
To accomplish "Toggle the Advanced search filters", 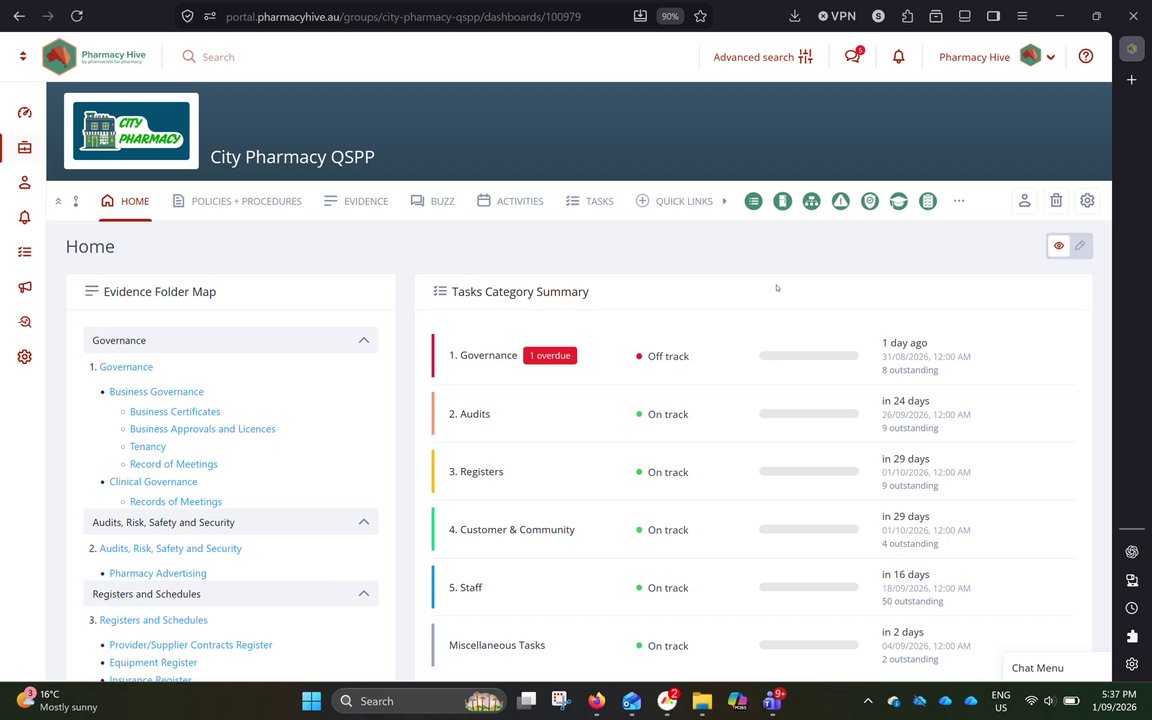I will coord(763,57).
